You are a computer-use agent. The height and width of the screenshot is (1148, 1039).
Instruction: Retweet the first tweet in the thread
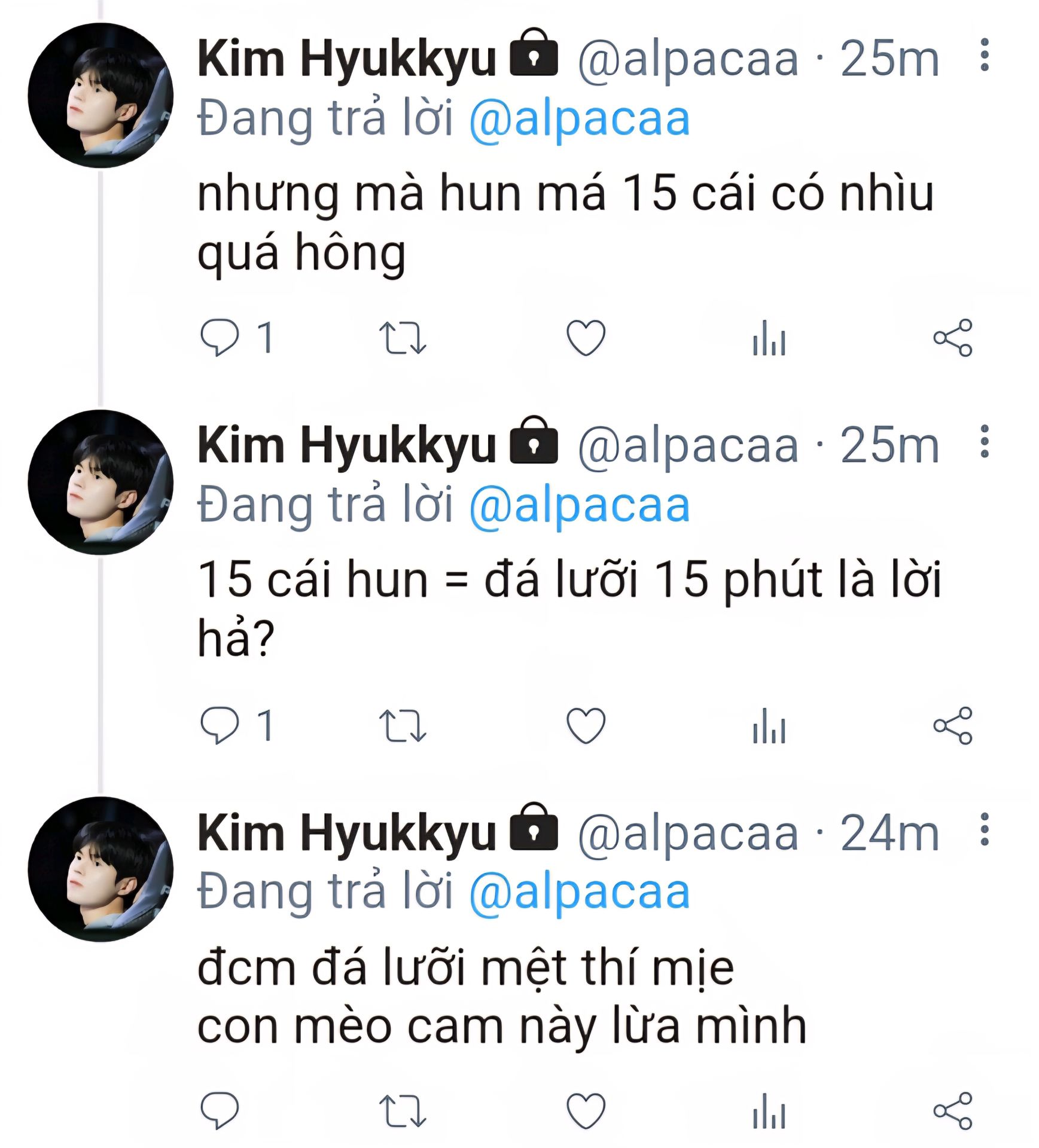[403, 338]
